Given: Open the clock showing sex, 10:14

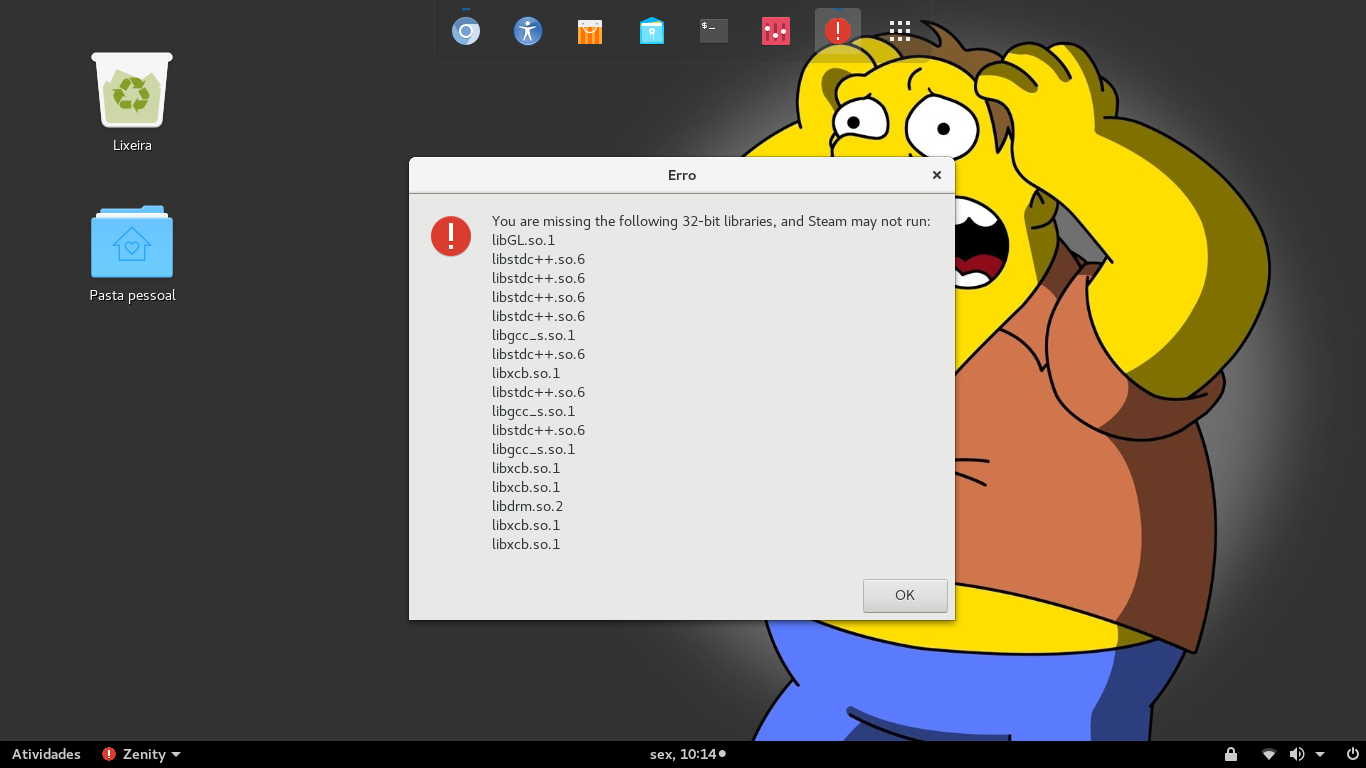Looking at the screenshot, I should (x=687, y=754).
